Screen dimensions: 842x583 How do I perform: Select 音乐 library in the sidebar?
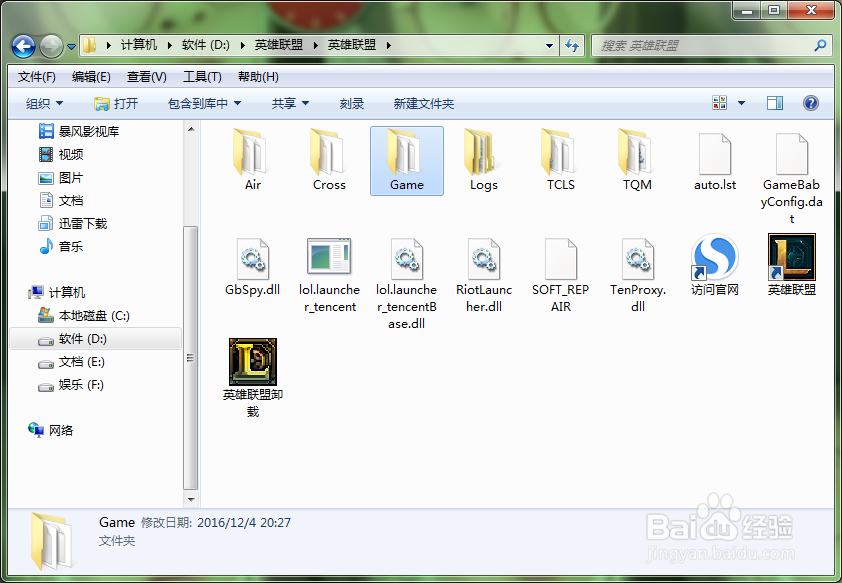coord(61,247)
